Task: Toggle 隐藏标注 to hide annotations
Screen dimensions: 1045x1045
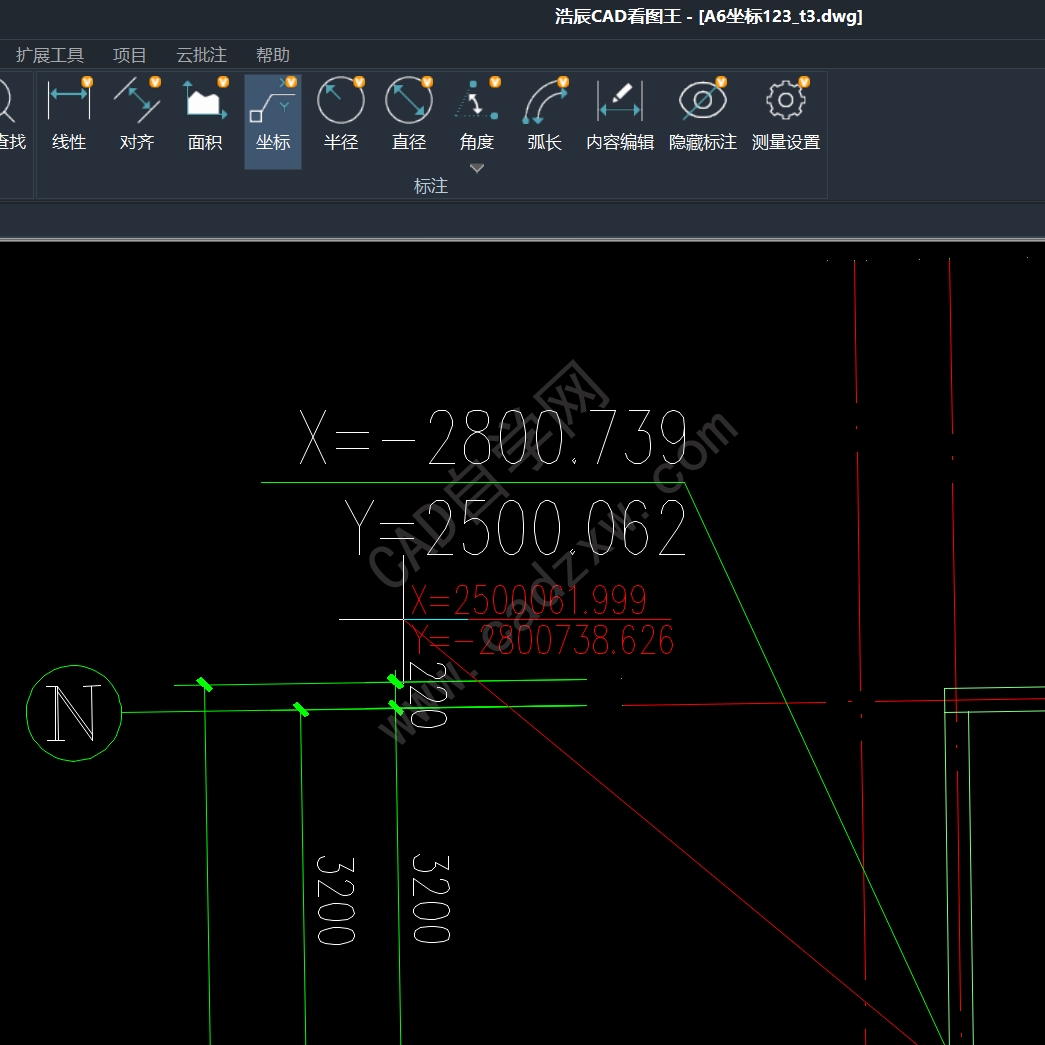Action: pyautogui.click(x=702, y=115)
